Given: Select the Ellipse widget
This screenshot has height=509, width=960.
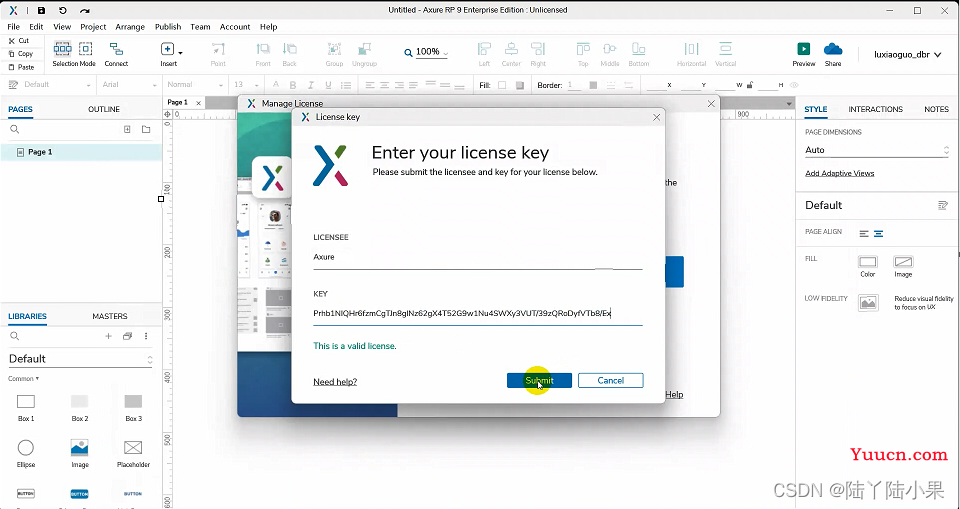Looking at the screenshot, I should 26,453.
